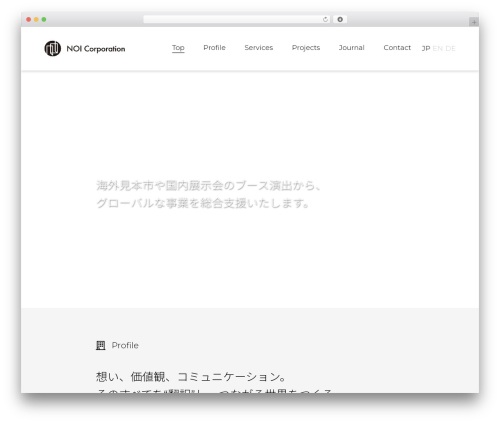
Task: Minimize the window with yellow button
Action: tap(36, 20)
